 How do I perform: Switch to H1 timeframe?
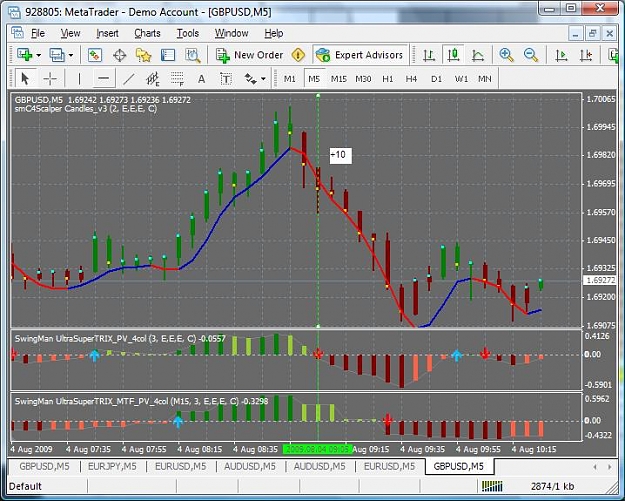[x=387, y=79]
